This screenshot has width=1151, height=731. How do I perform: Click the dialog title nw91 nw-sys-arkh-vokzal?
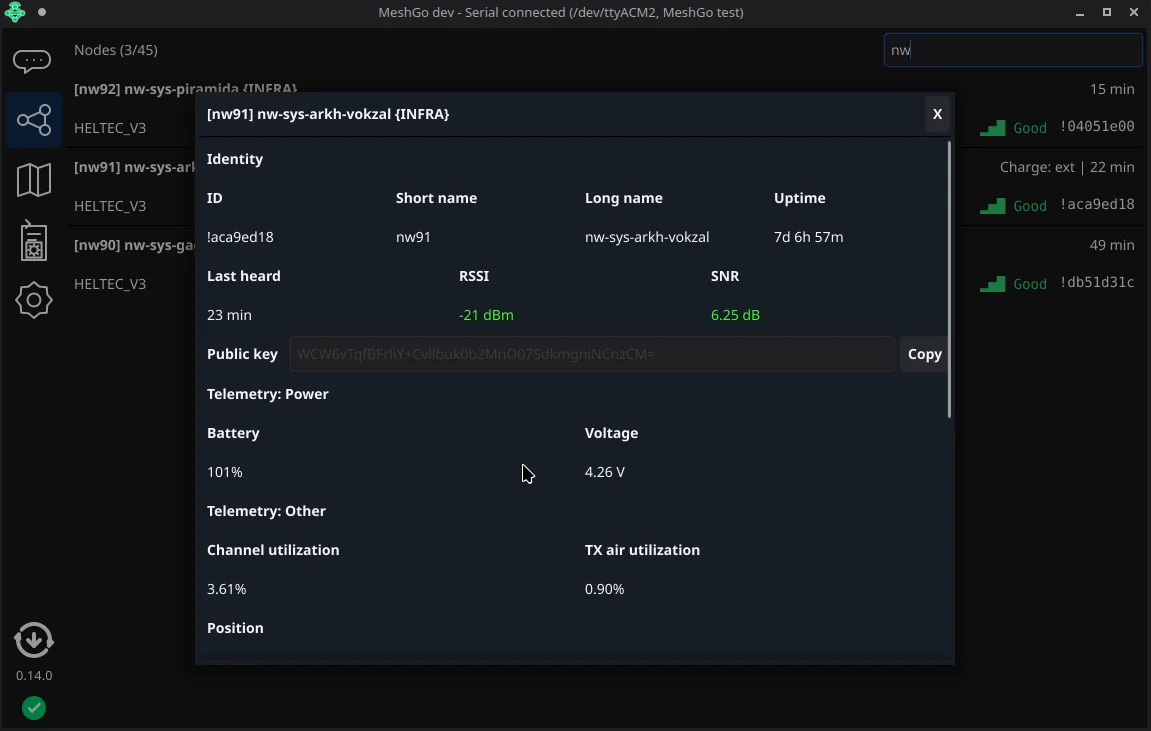tap(328, 114)
